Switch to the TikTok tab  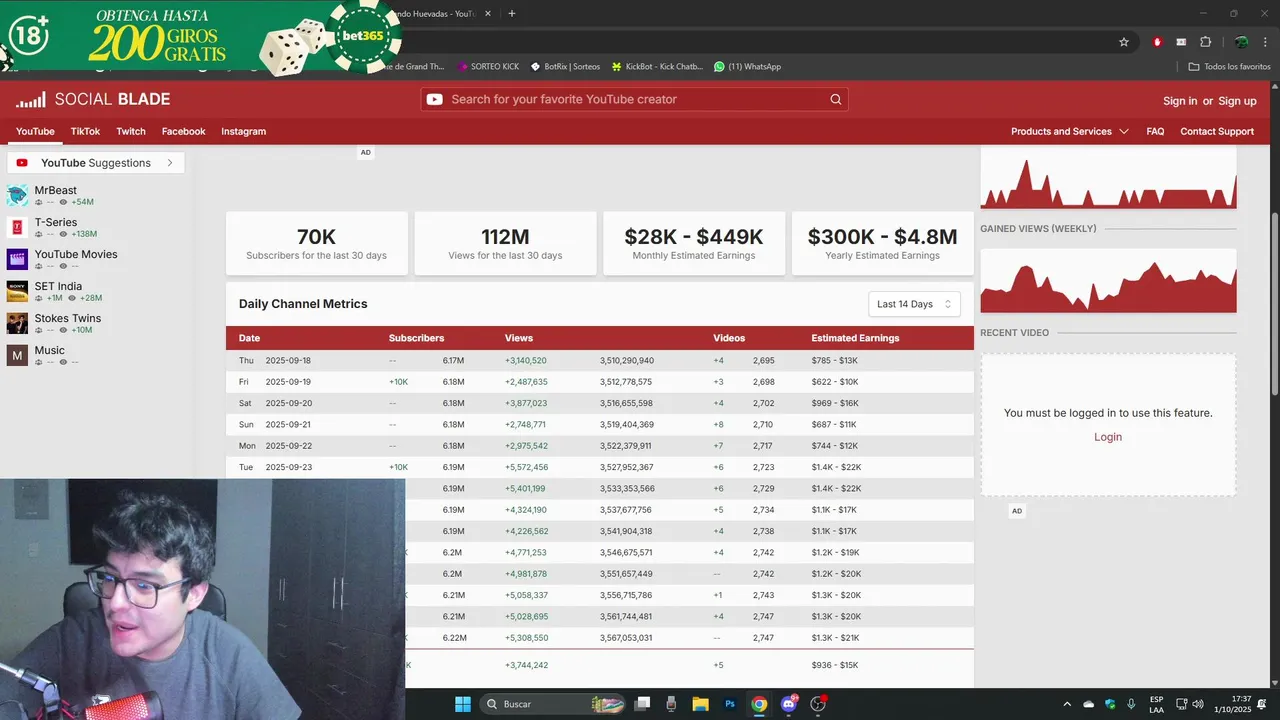tap(85, 131)
